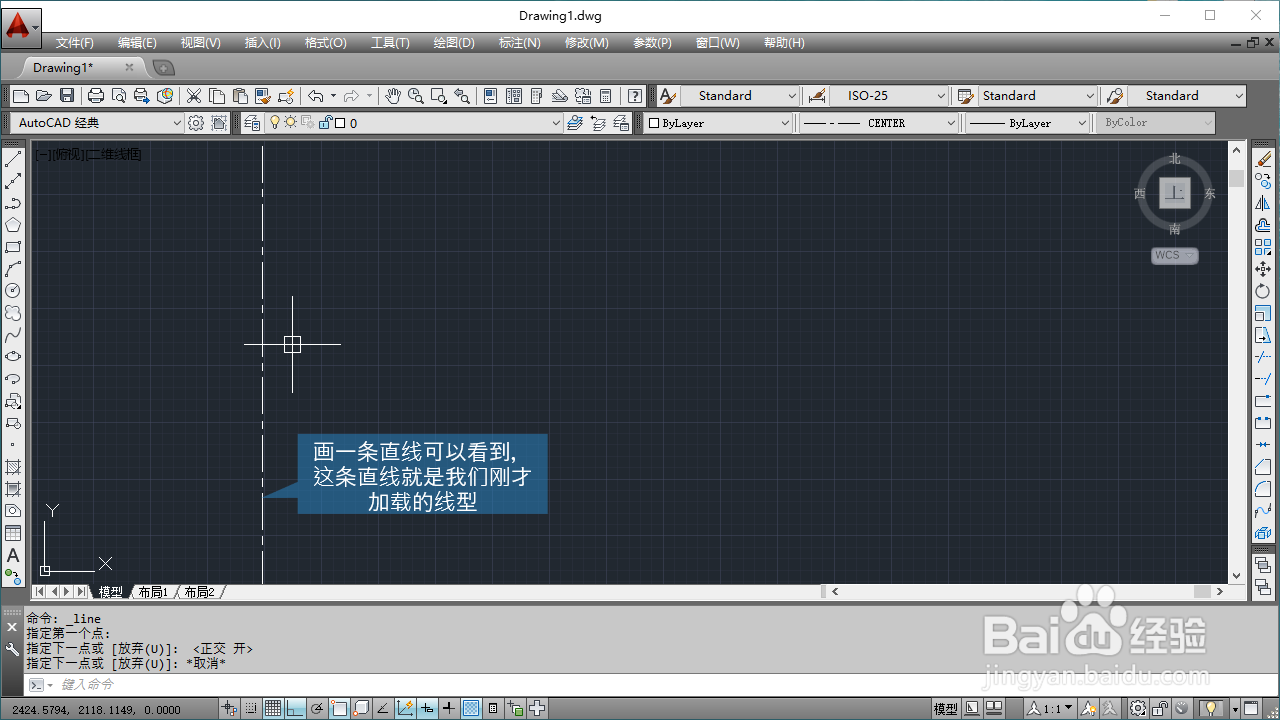Image resolution: width=1280 pixels, height=720 pixels.
Task: Toggle Object Snap in status bar
Action: pyautogui.click(x=339, y=709)
